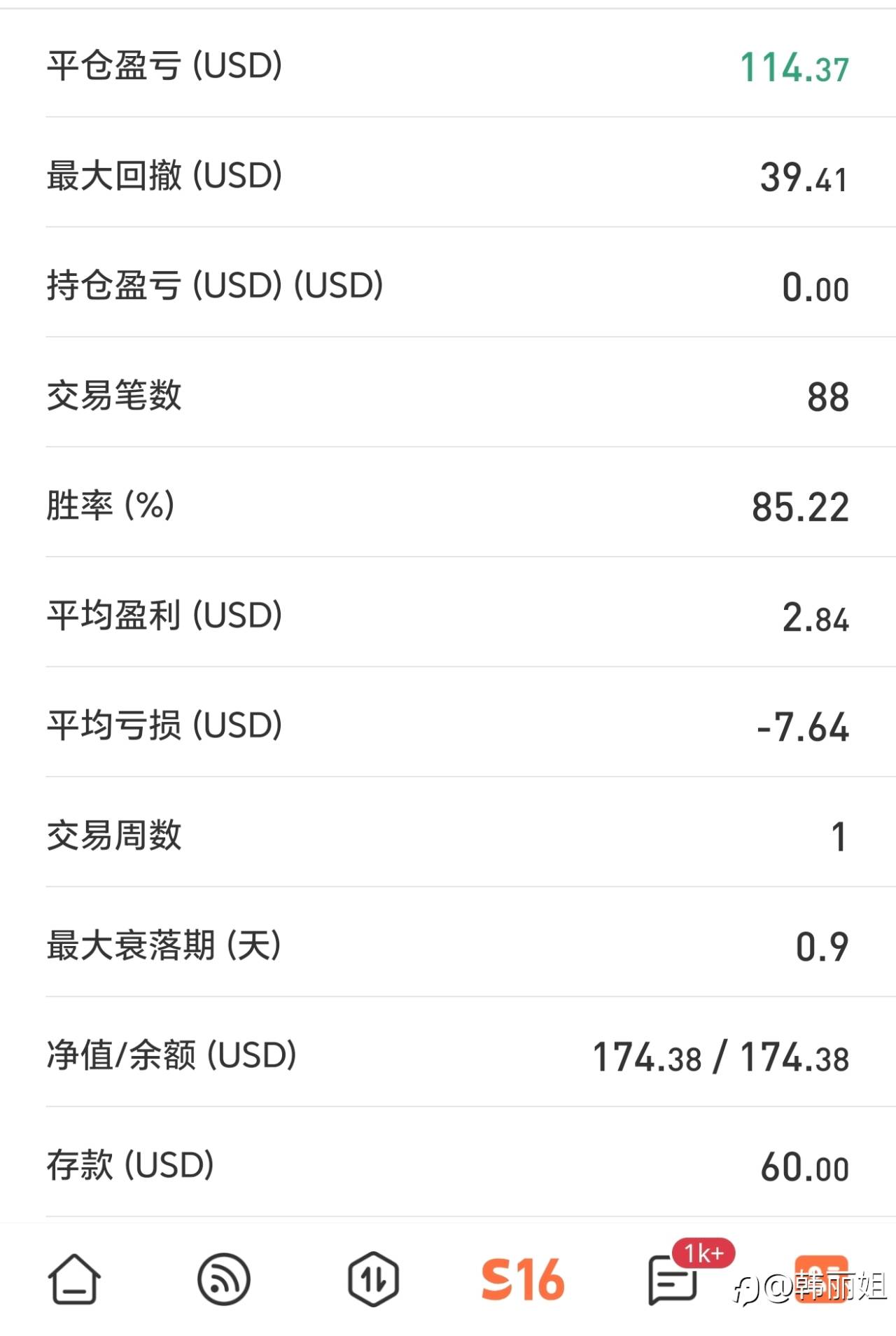Tap the 平仓盈亏 (USD) label
Viewport: 896px width, 1336px height.
(x=164, y=66)
